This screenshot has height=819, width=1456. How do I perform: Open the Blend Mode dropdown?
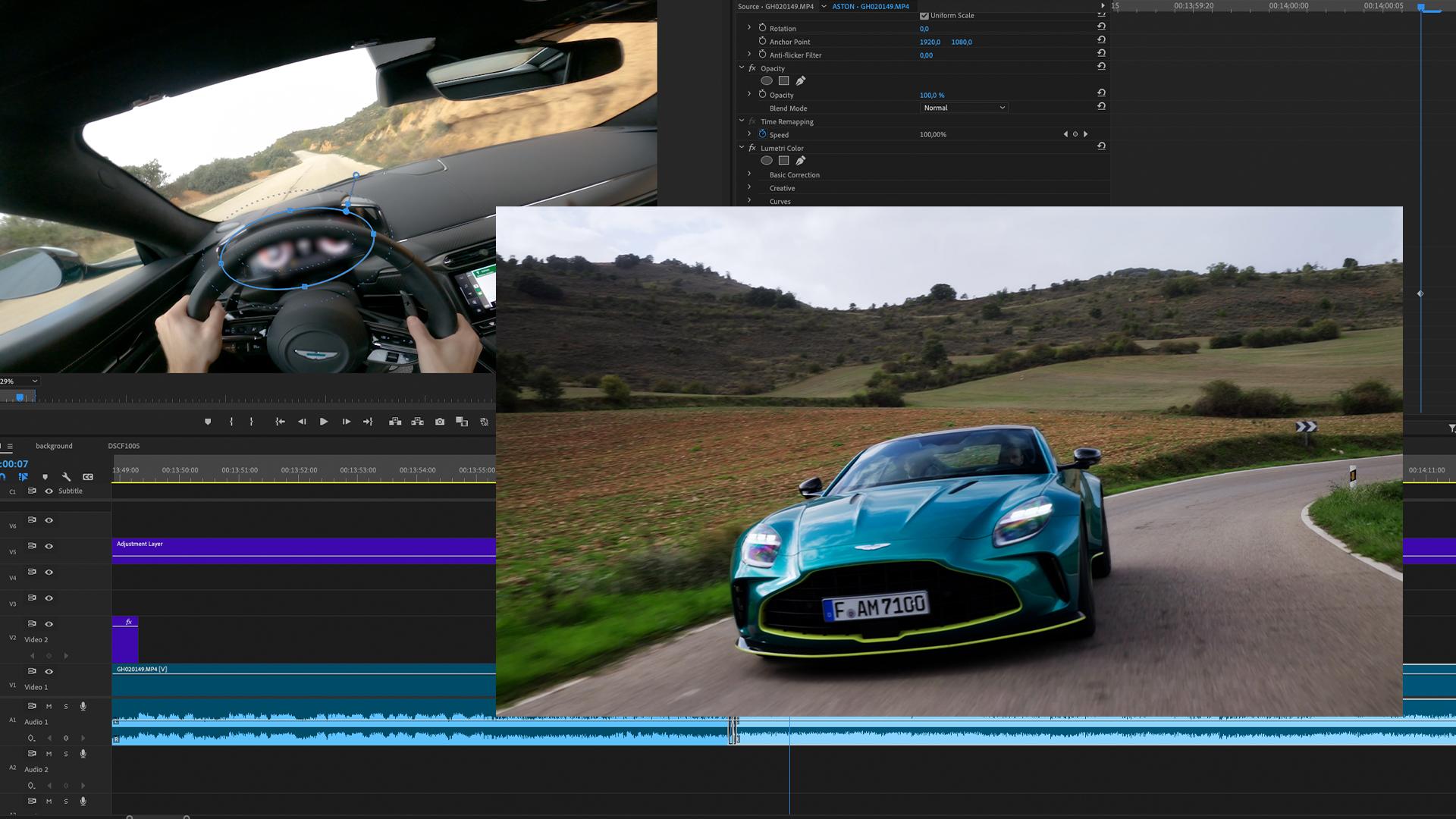[964, 108]
